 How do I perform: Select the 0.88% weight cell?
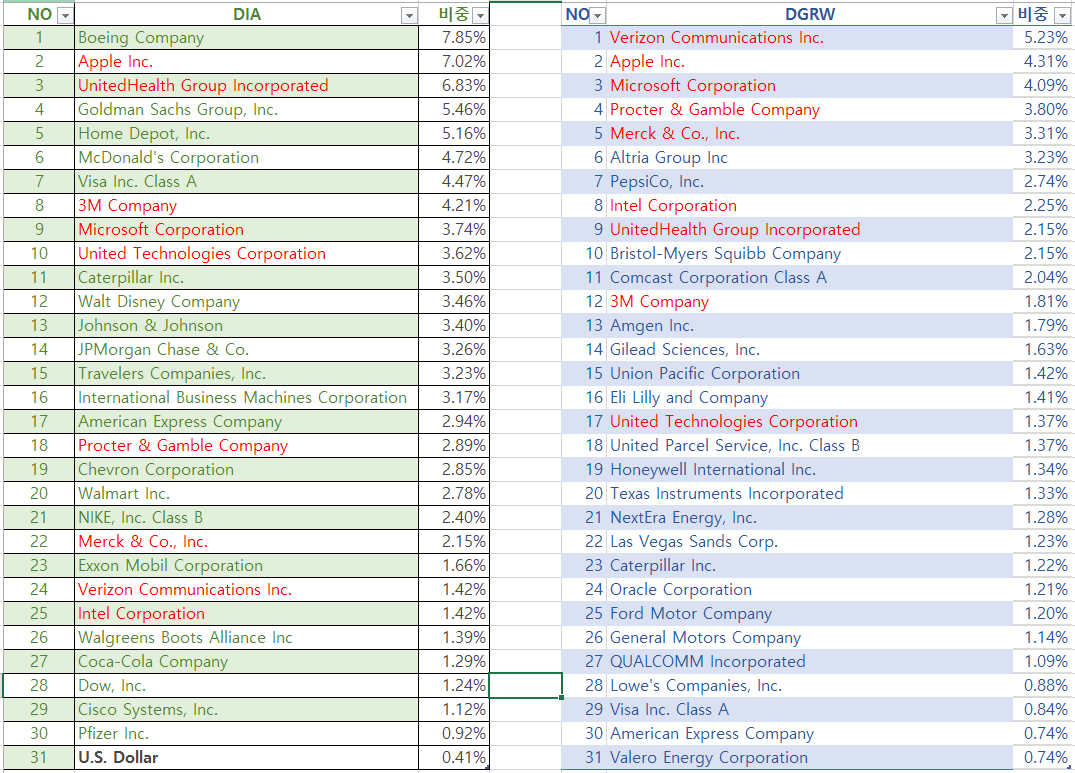pyautogui.click(x=1042, y=685)
